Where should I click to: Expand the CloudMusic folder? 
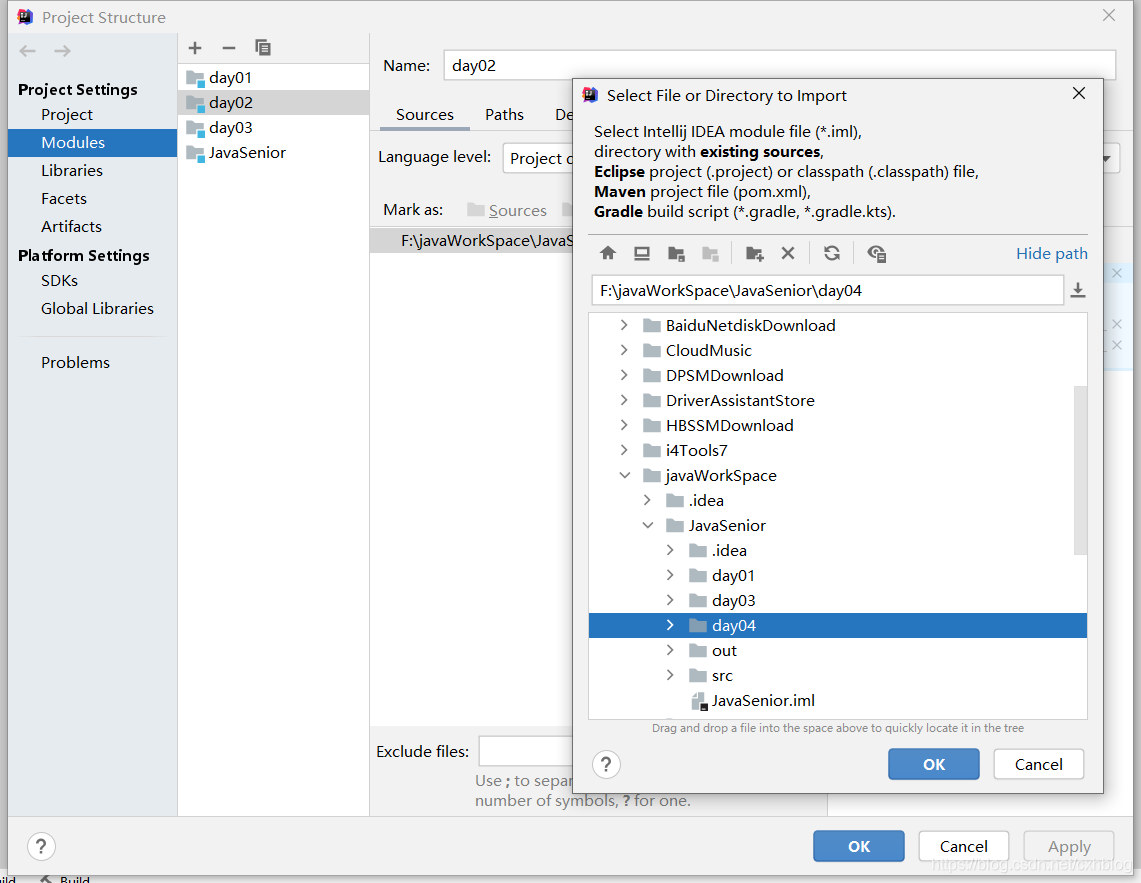pyautogui.click(x=624, y=350)
